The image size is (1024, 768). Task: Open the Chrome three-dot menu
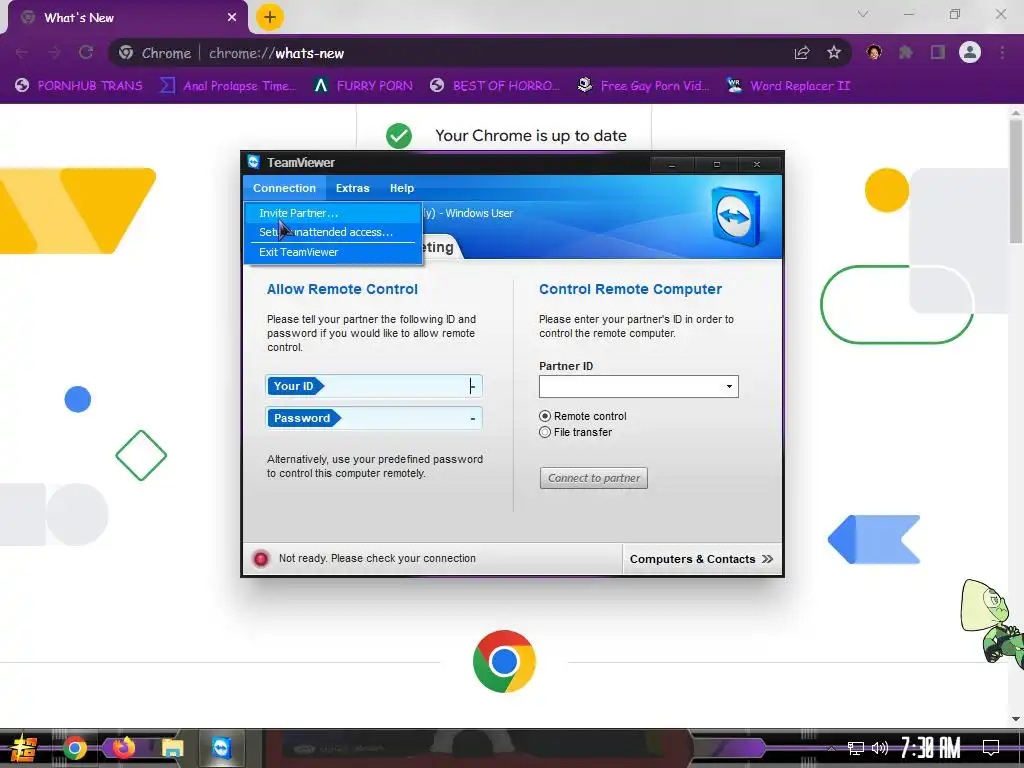coord(1002,52)
